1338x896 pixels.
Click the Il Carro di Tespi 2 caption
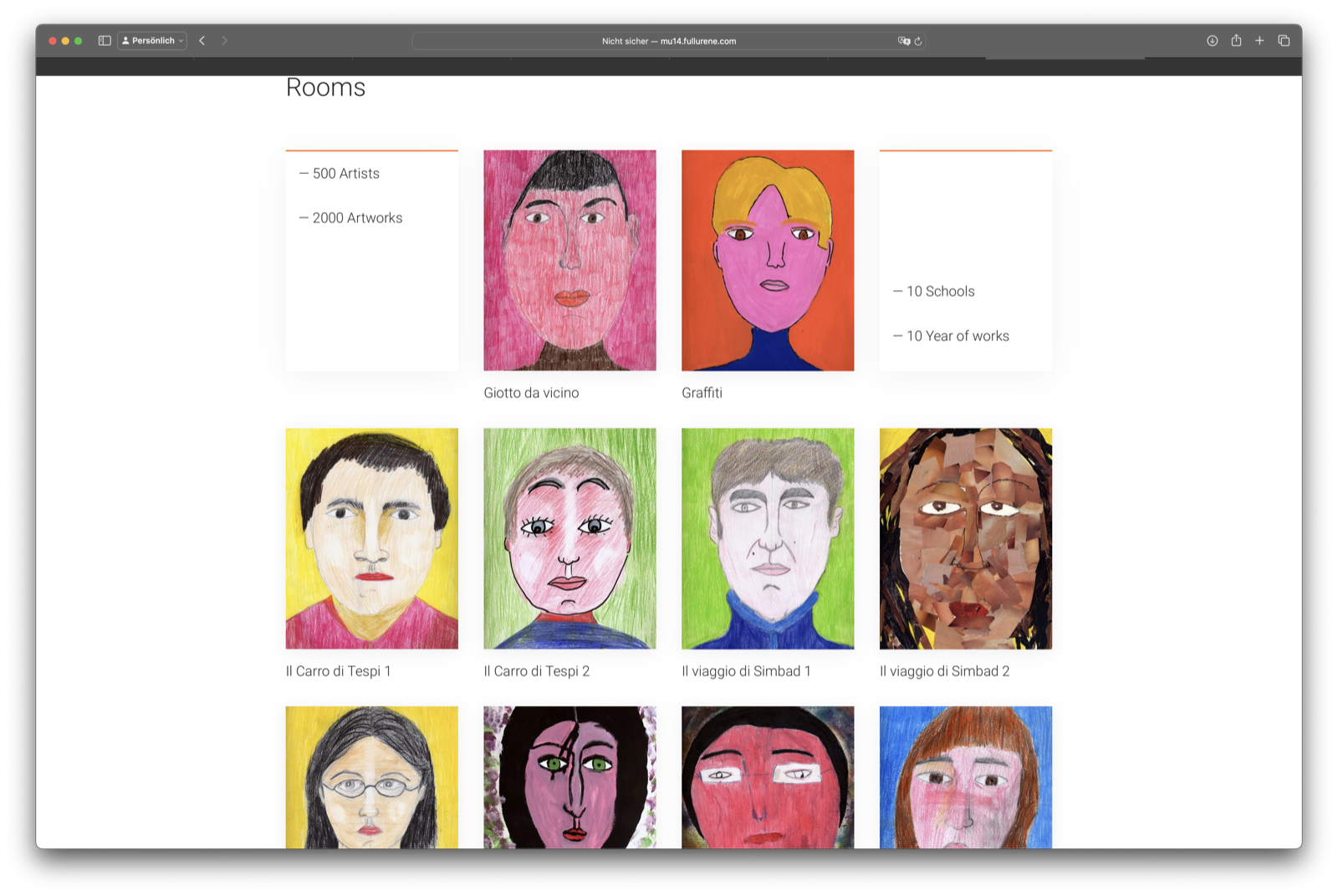coord(537,671)
